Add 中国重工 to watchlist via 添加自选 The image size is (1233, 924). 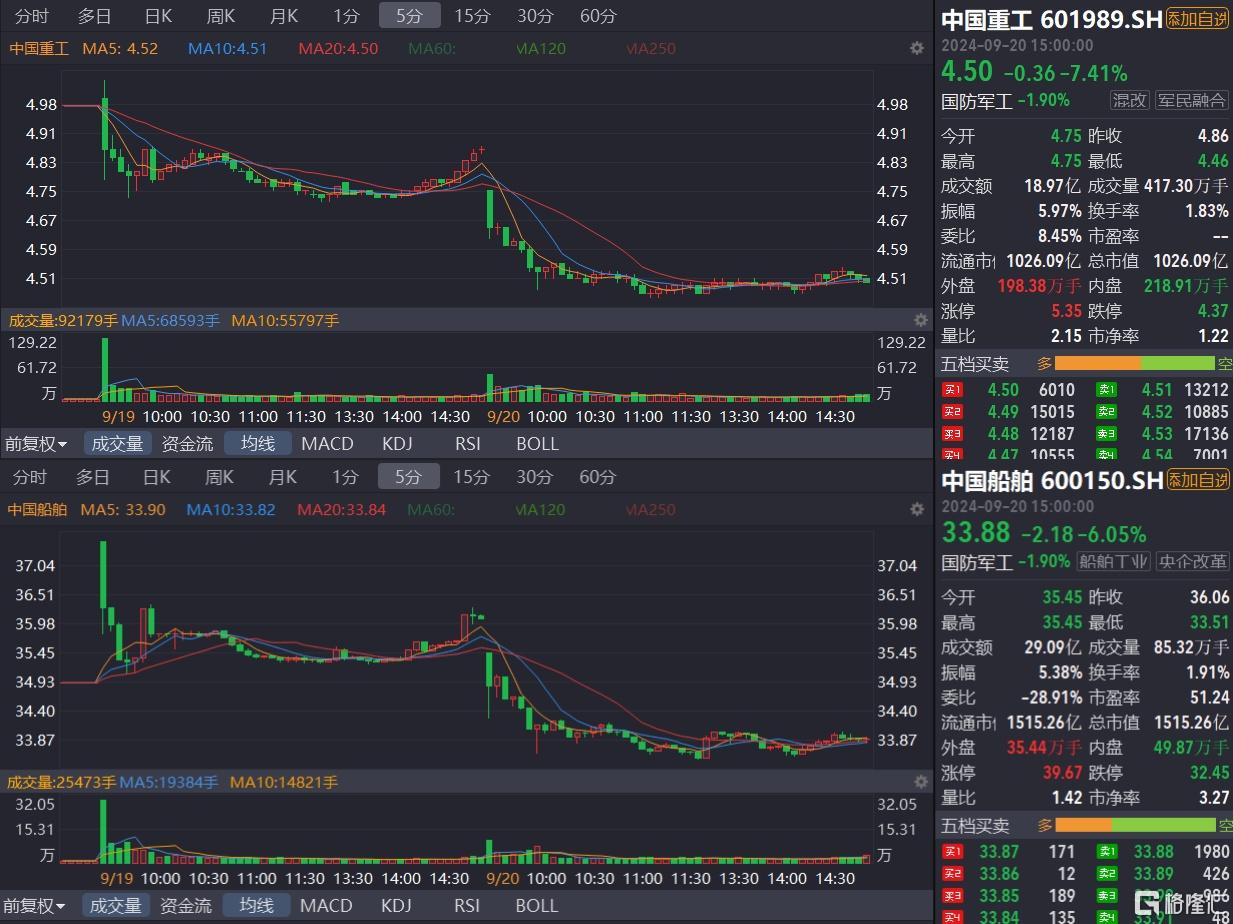coord(1198,19)
